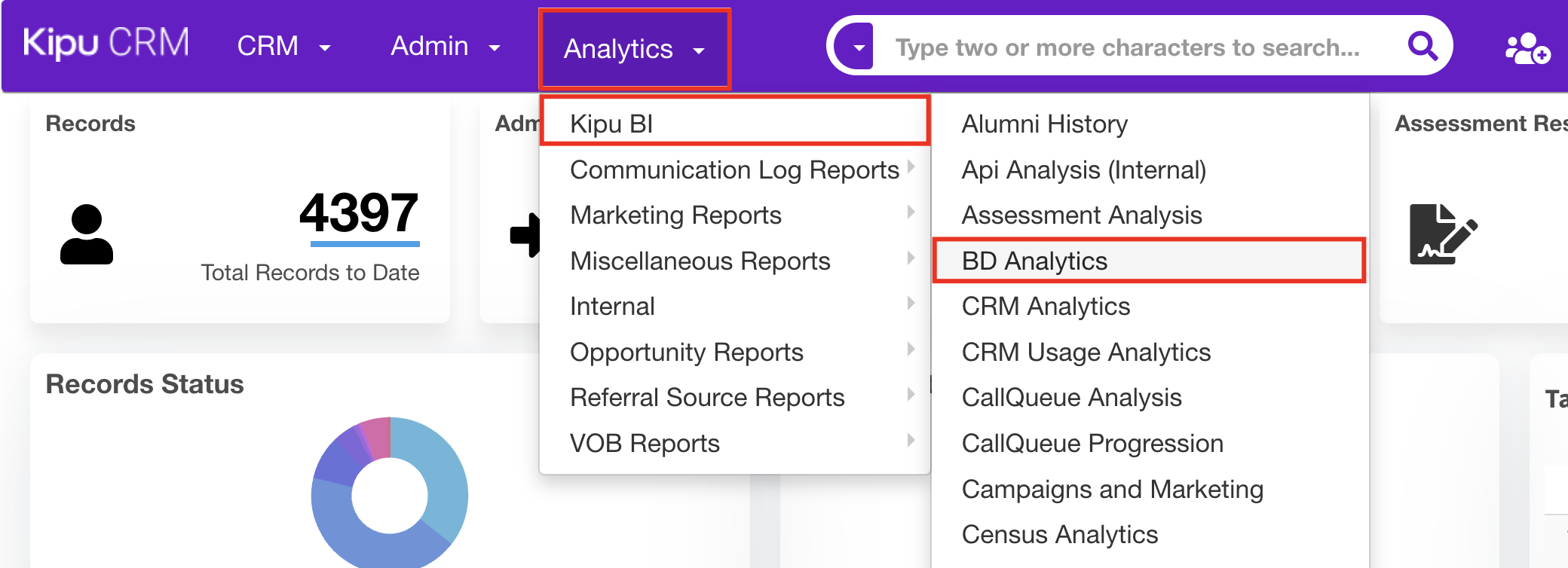Click the add users icon
Image resolution: width=1568 pixels, height=568 pixels.
(x=1527, y=48)
